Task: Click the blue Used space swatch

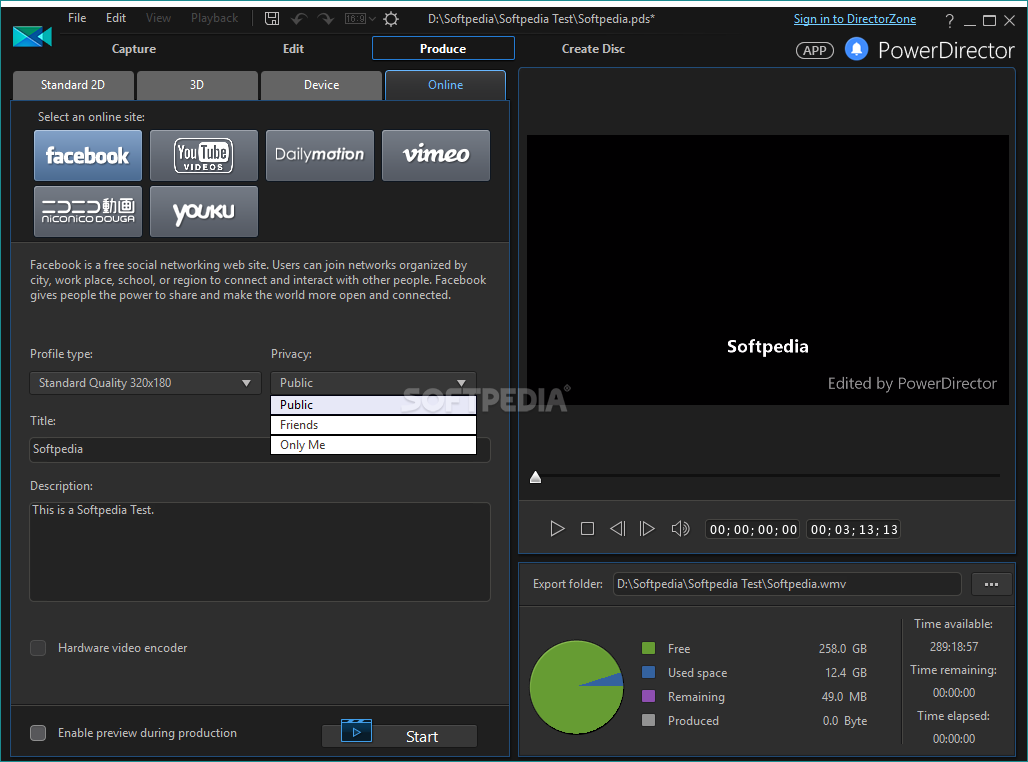Action: 648,672
